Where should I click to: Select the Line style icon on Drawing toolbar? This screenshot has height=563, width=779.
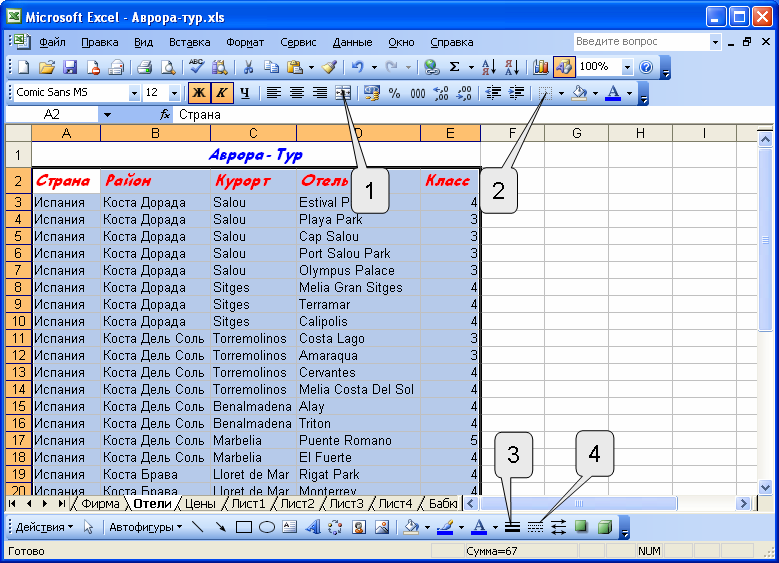(512, 527)
